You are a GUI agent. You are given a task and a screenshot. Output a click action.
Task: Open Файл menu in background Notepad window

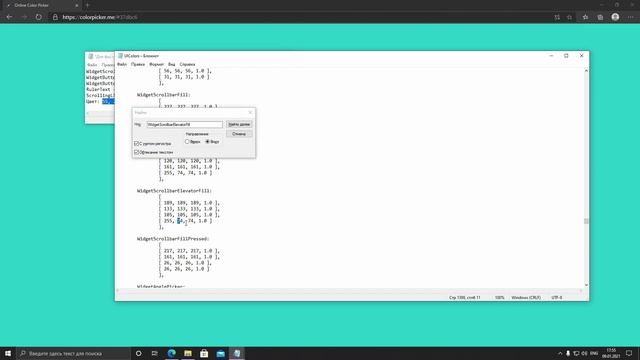click(92, 65)
